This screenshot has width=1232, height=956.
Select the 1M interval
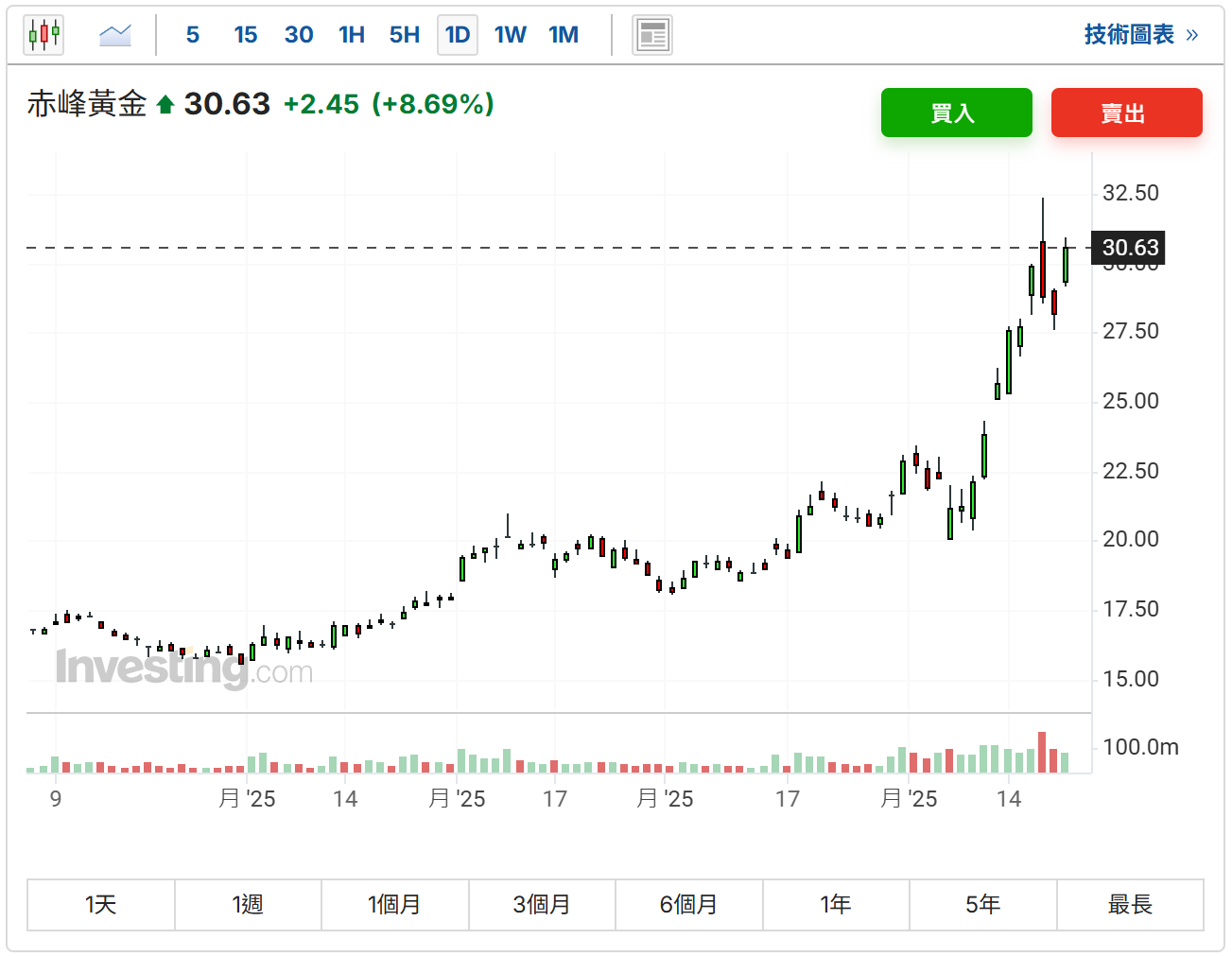tap(564, 35)
